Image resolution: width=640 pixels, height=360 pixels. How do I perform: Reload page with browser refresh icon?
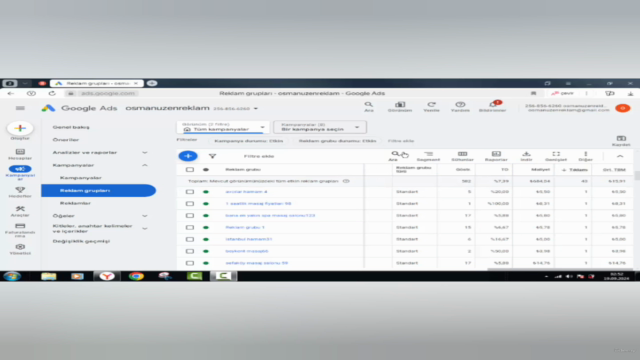pyautogui.click(x=52, y=93)
